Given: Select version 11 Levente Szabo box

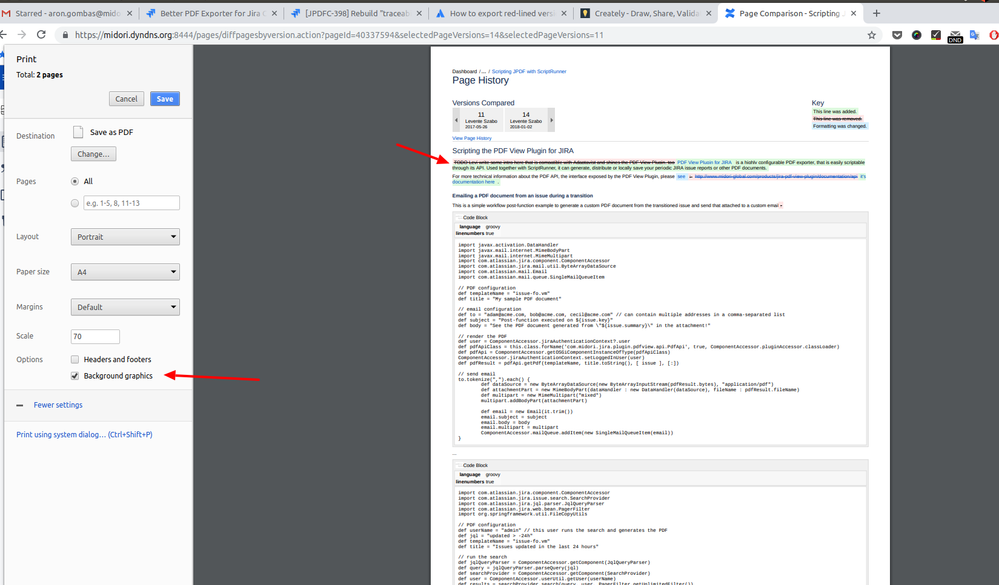Looking at the screenshot, I should tap(481, 120).
